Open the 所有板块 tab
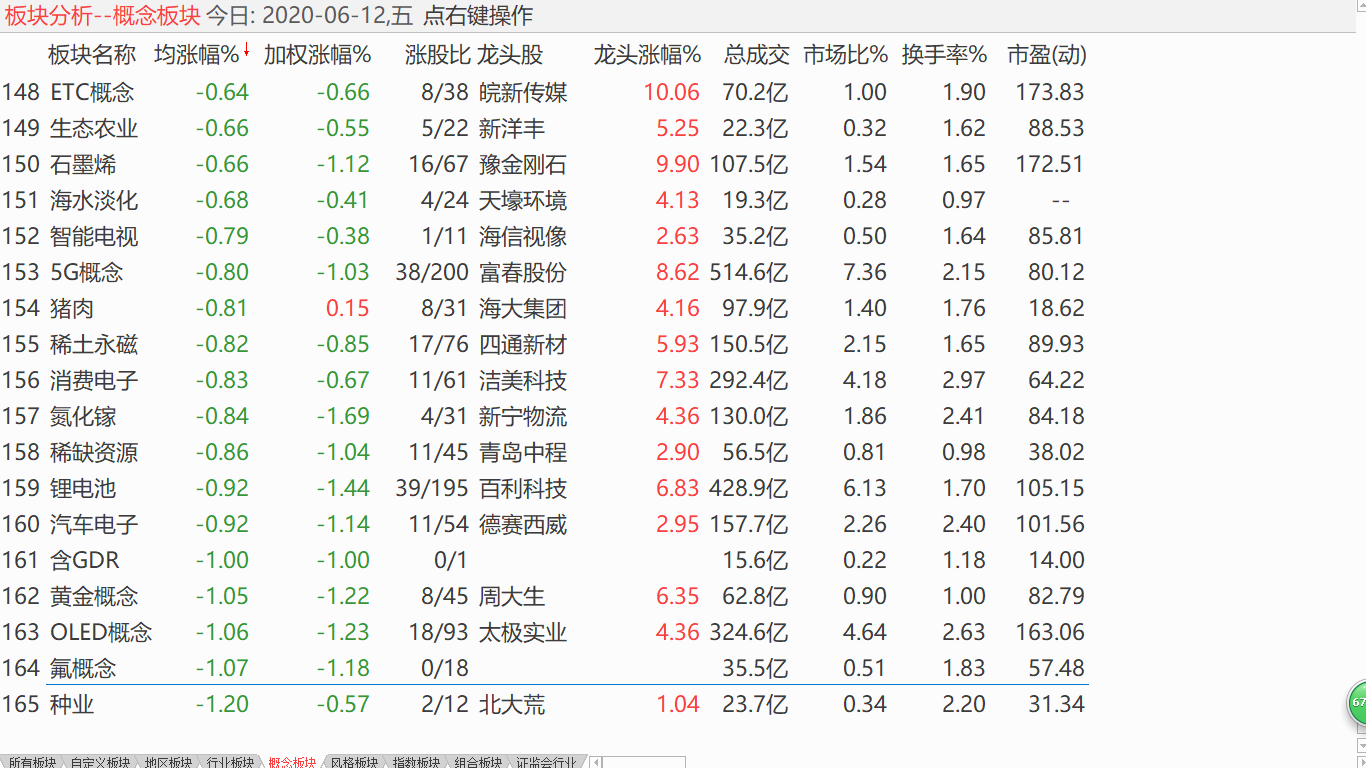The image size is (1366, 768). (30, 762)
